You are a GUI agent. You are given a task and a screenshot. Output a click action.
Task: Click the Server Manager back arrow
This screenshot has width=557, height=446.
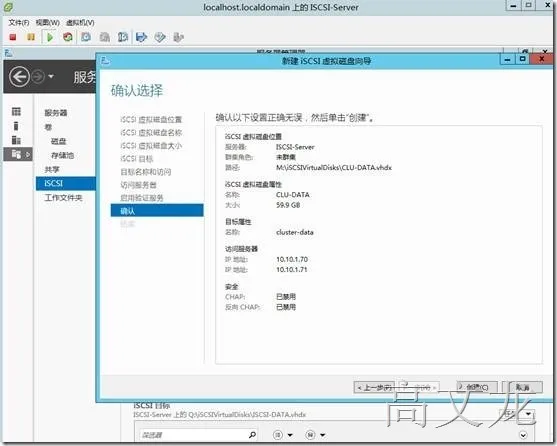click(x=19, y=76)
